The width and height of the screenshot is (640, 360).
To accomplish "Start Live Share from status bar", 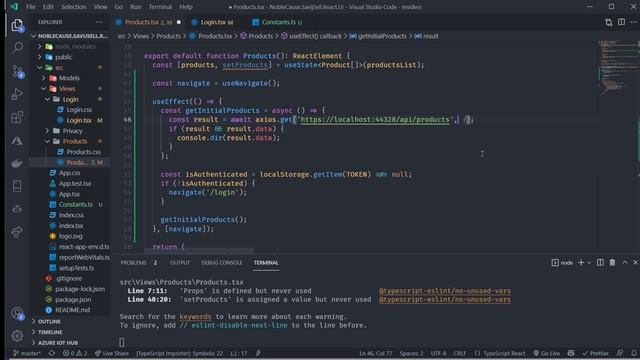I will [x=112, y=353].
